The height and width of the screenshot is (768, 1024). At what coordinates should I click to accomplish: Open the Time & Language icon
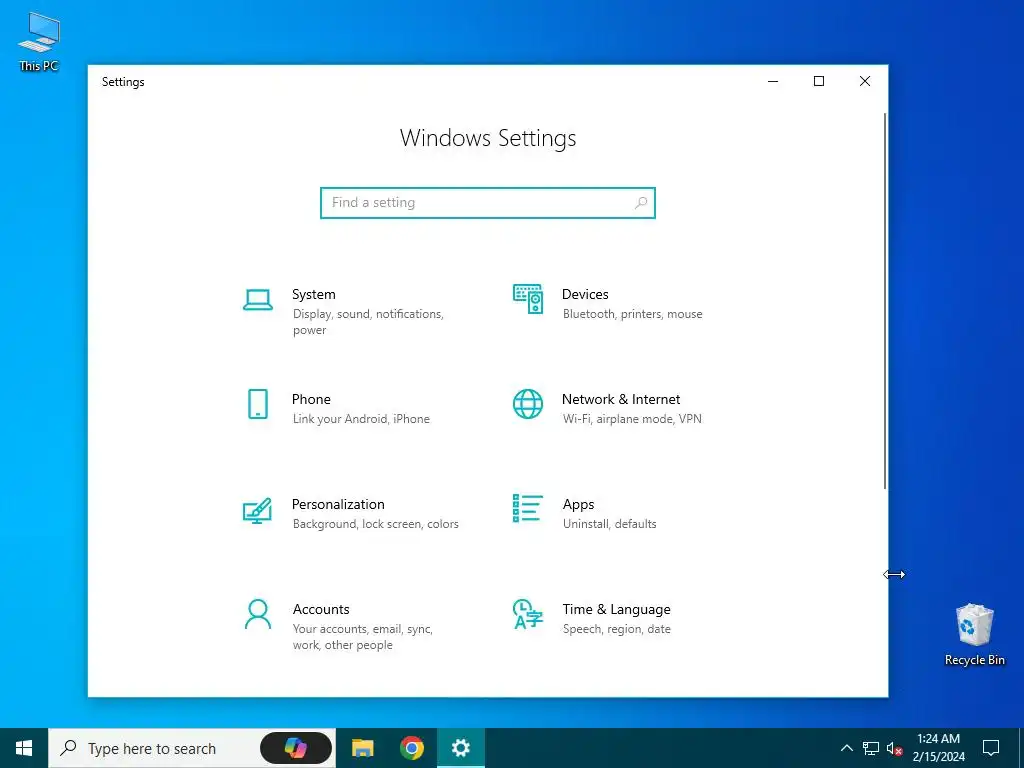tap(528, 614)
